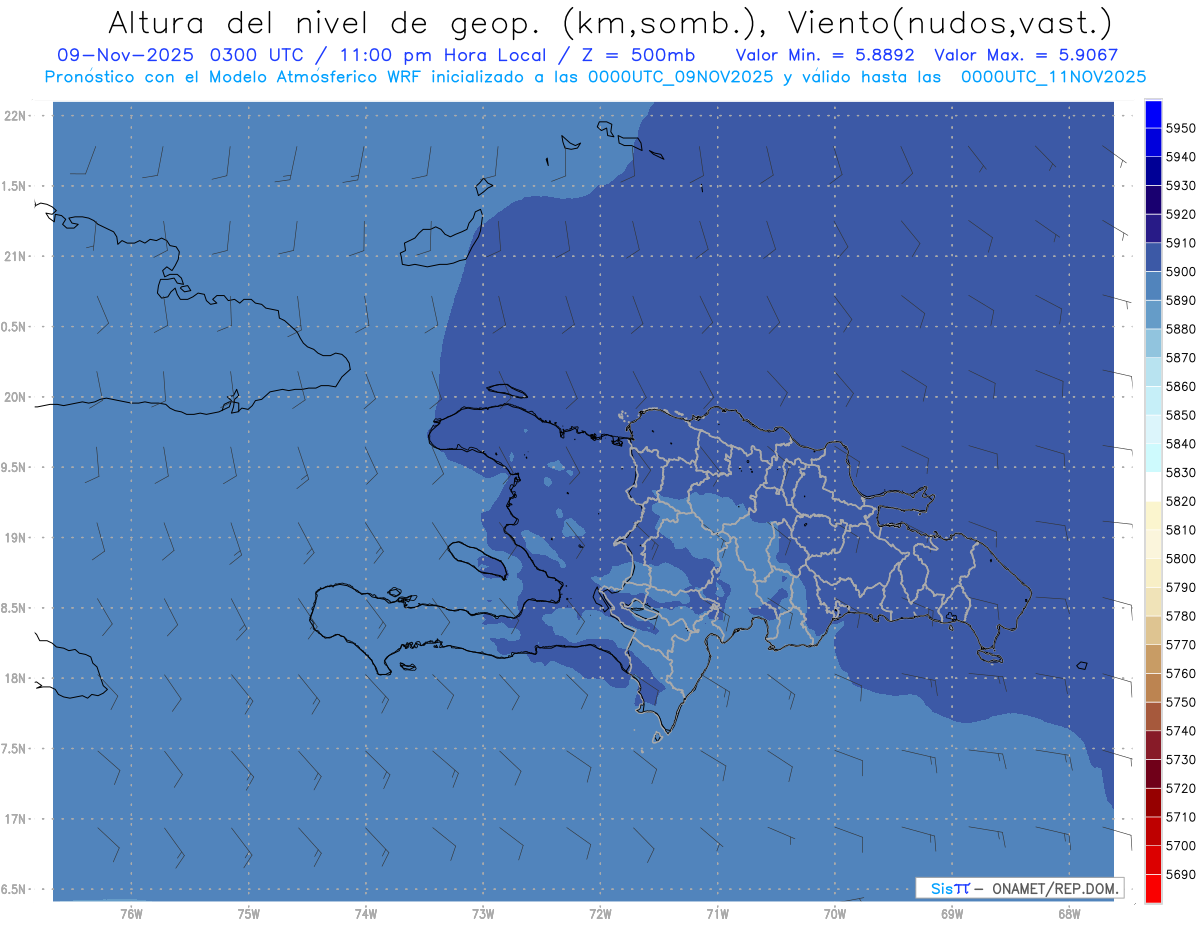The height and width of the screenshot is (927, 1200).
Task: Click the '5710' color bar value
Action: coord(1181,817)
